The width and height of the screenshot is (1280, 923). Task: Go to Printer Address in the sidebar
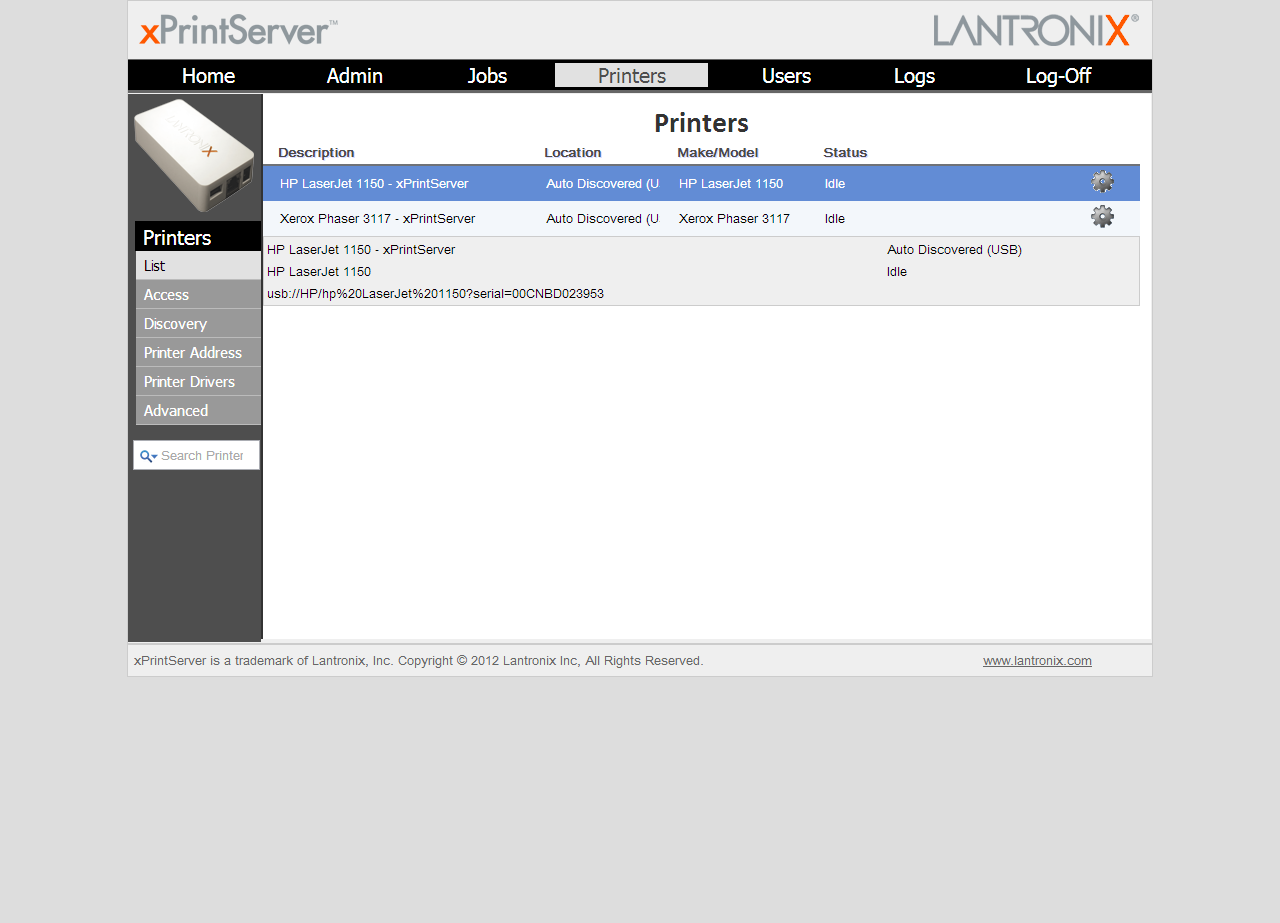point(198,353)
